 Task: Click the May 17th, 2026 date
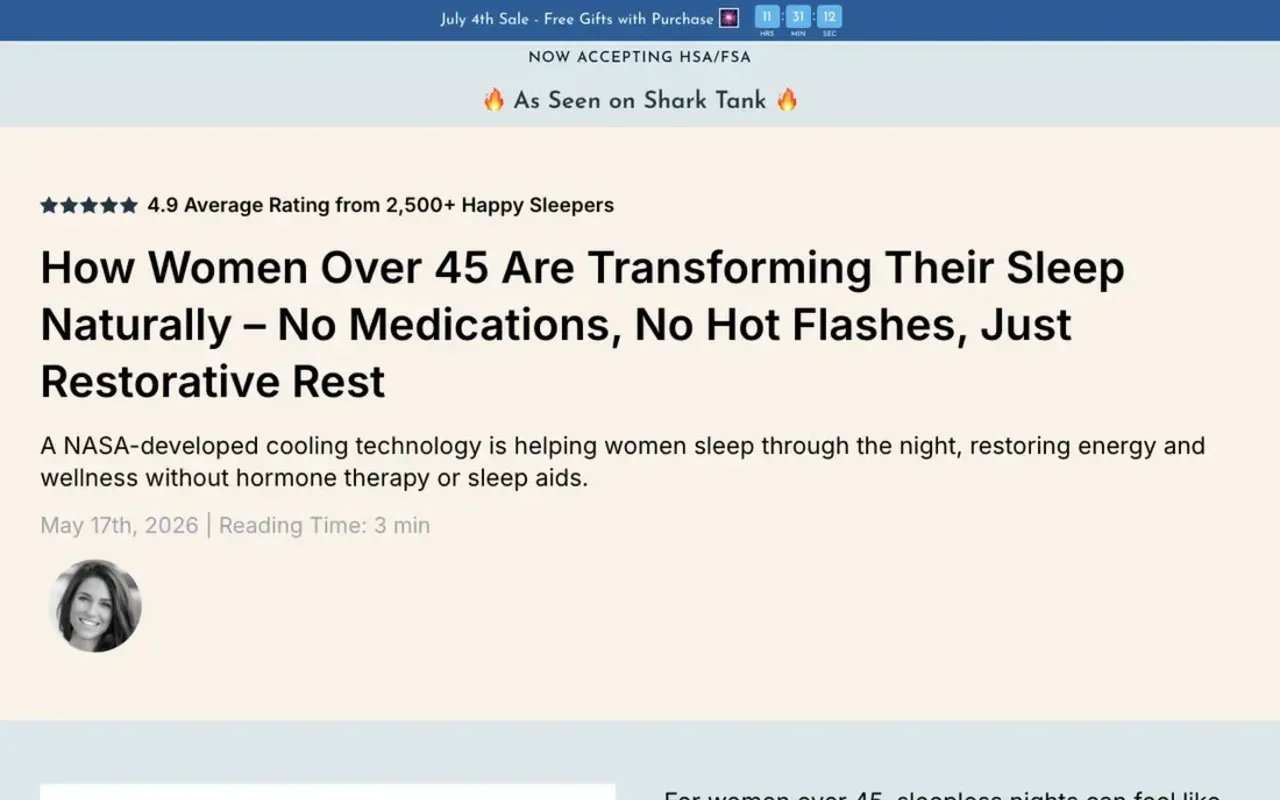(x=119, y=525)
